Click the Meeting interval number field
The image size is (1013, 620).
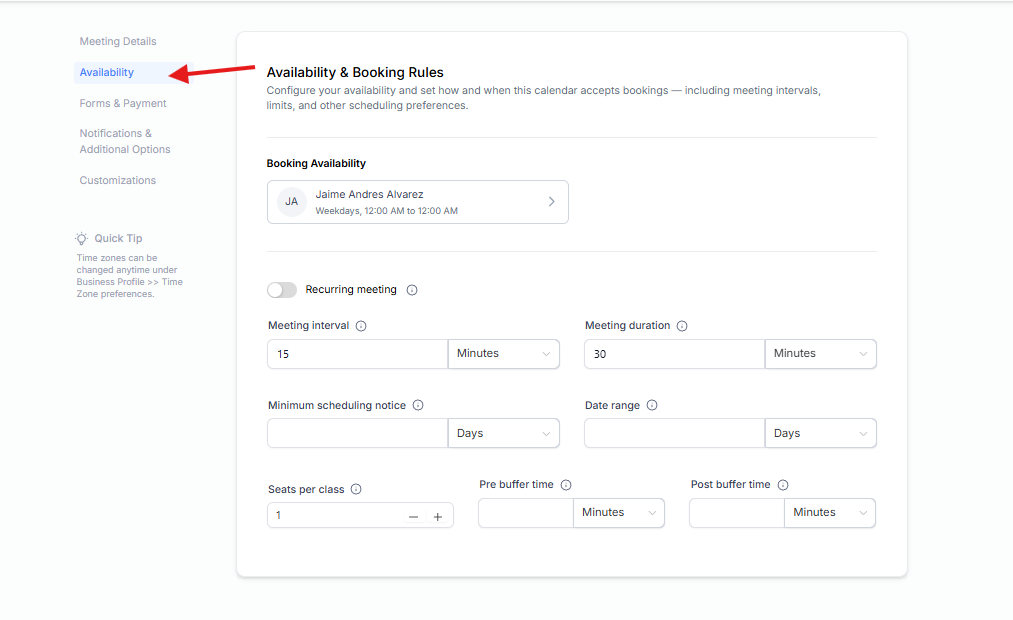coord(357,354)
